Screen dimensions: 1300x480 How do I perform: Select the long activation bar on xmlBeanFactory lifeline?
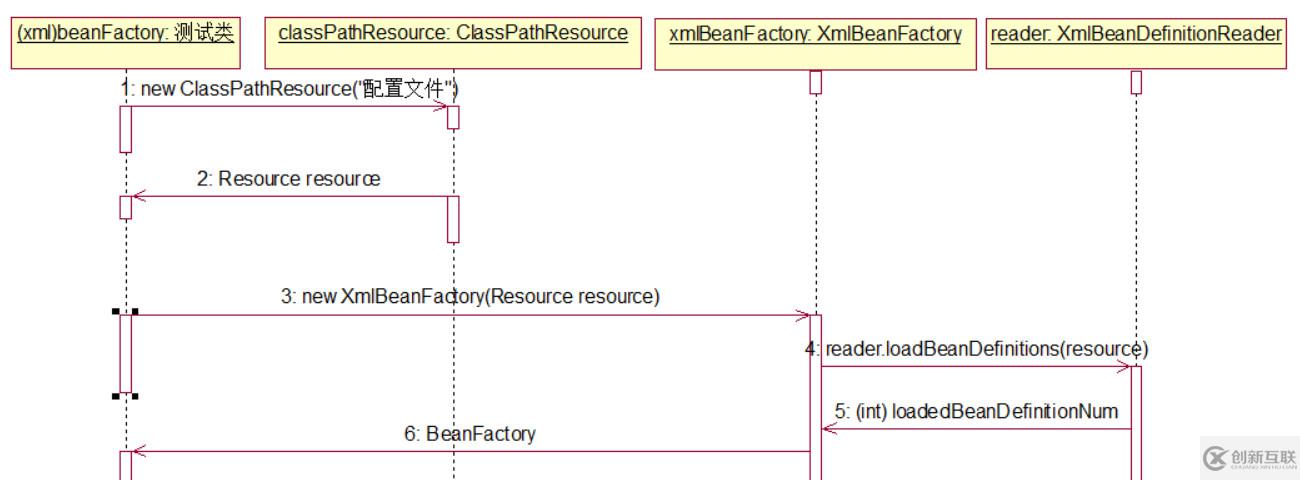pyautogui.click(x=815, y=400)
